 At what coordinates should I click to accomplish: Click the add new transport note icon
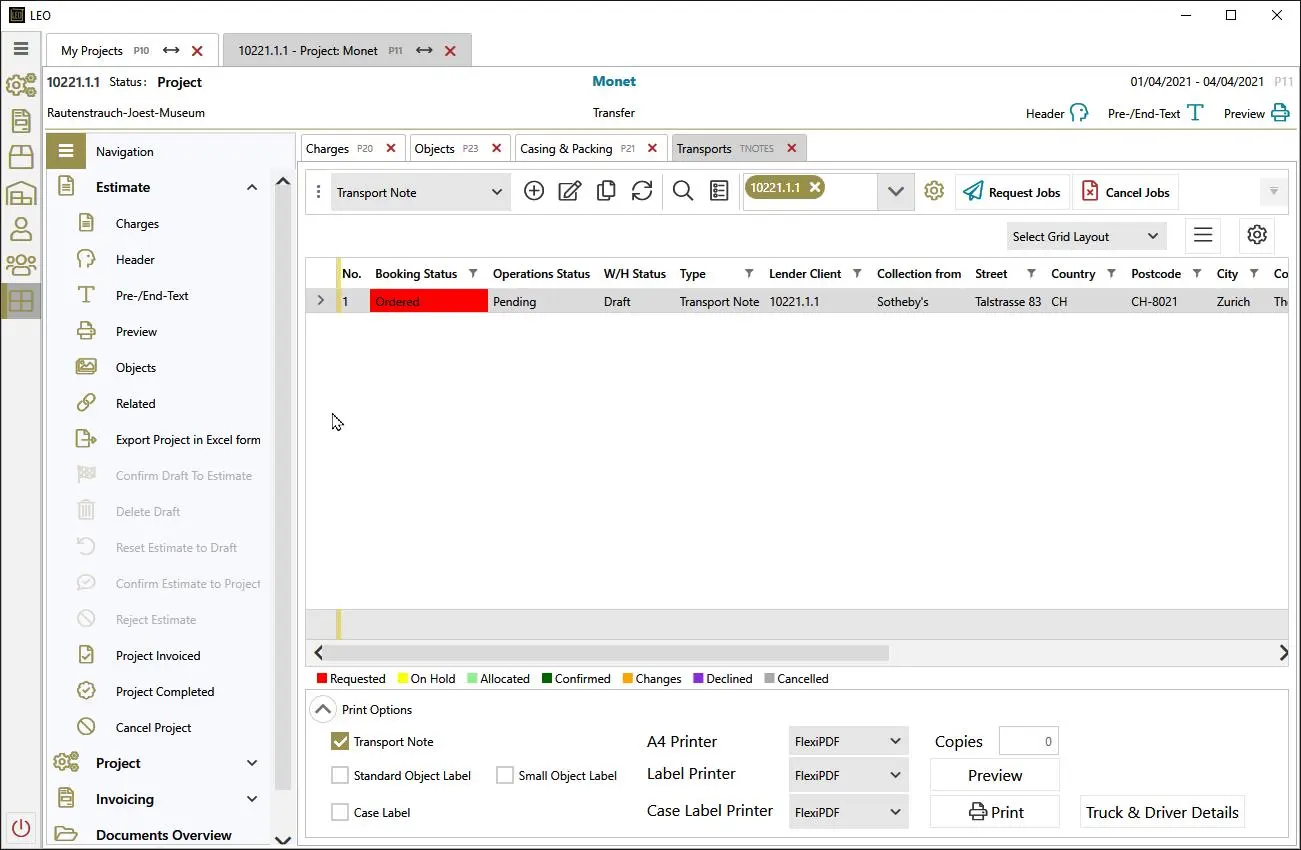(x=534, y=191)
